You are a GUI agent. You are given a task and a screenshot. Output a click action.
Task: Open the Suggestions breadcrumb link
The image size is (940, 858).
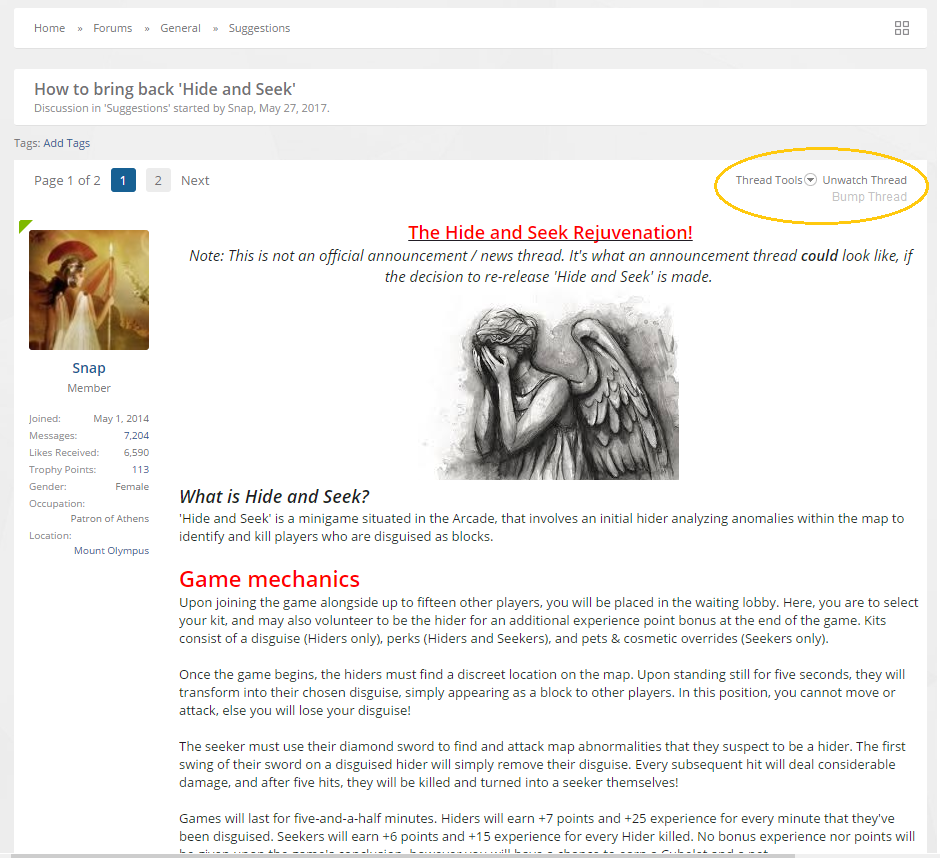point(259,28)
